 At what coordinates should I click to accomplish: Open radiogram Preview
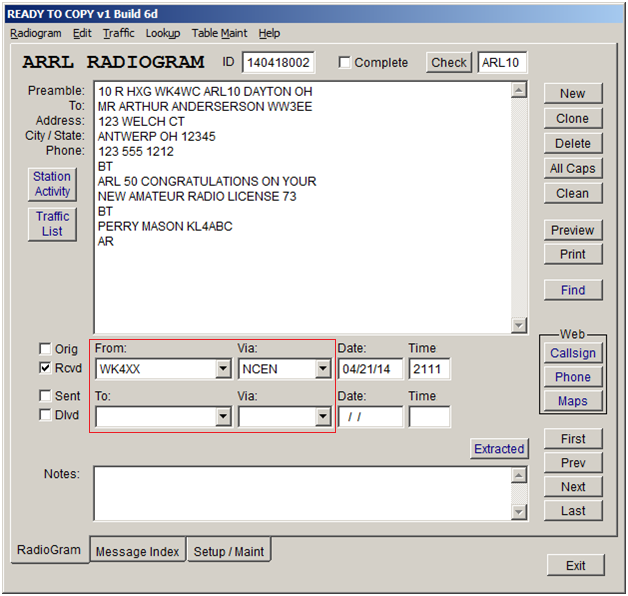click(x=573, y=230)
